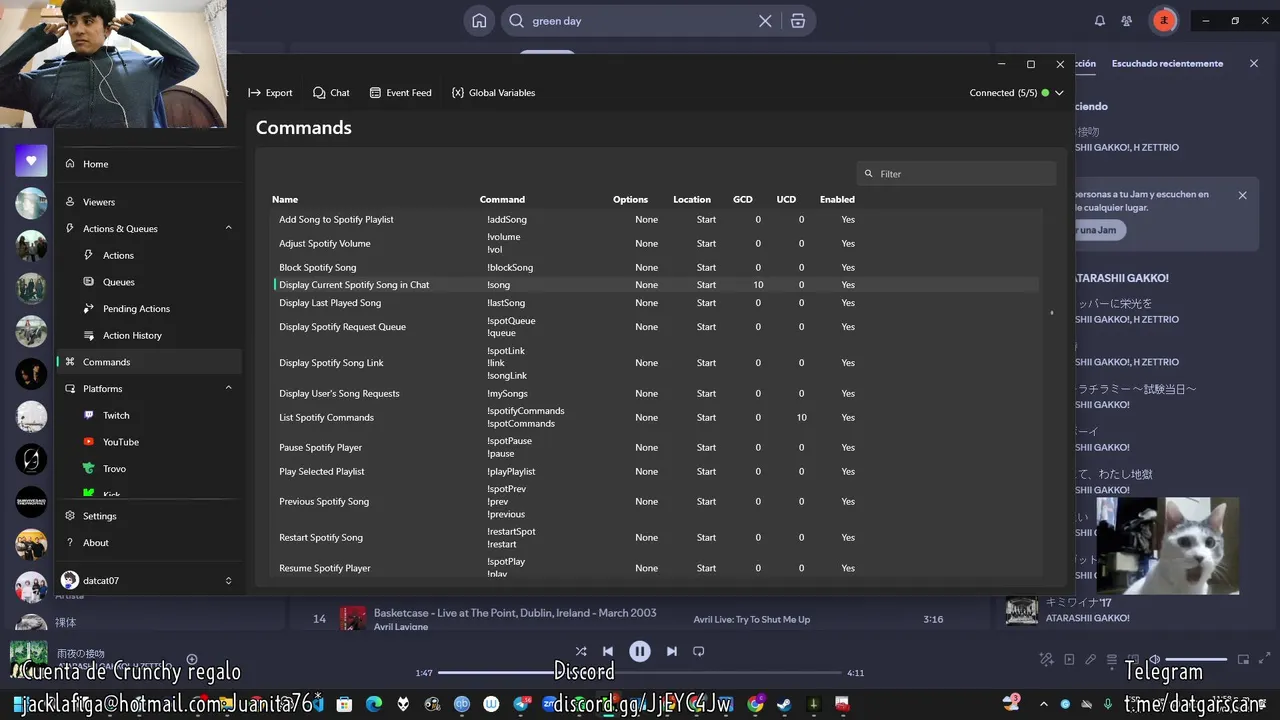Select Commands in the sidebar
Viewport: 1280px width, 720px height.
[148, 362]
